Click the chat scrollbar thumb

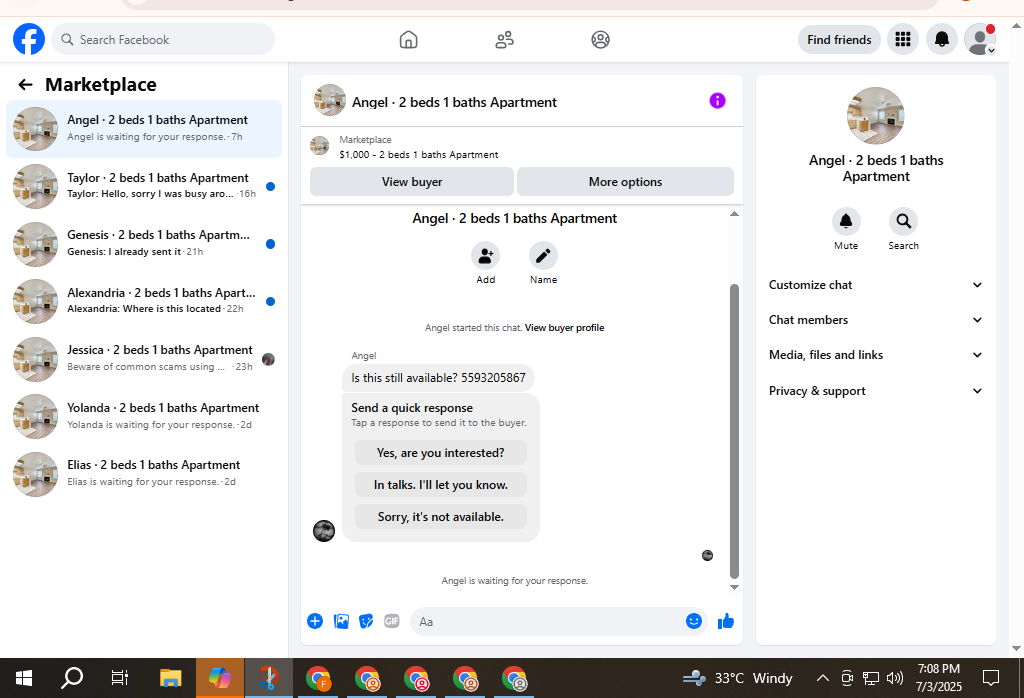(734, 431)
